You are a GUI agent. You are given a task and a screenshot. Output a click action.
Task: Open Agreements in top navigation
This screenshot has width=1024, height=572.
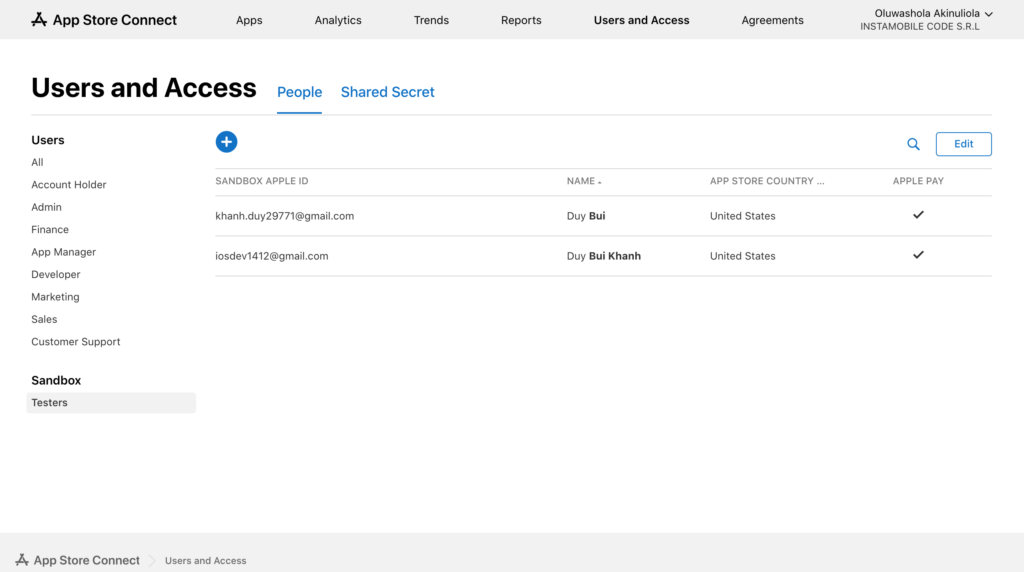point(772,20)
